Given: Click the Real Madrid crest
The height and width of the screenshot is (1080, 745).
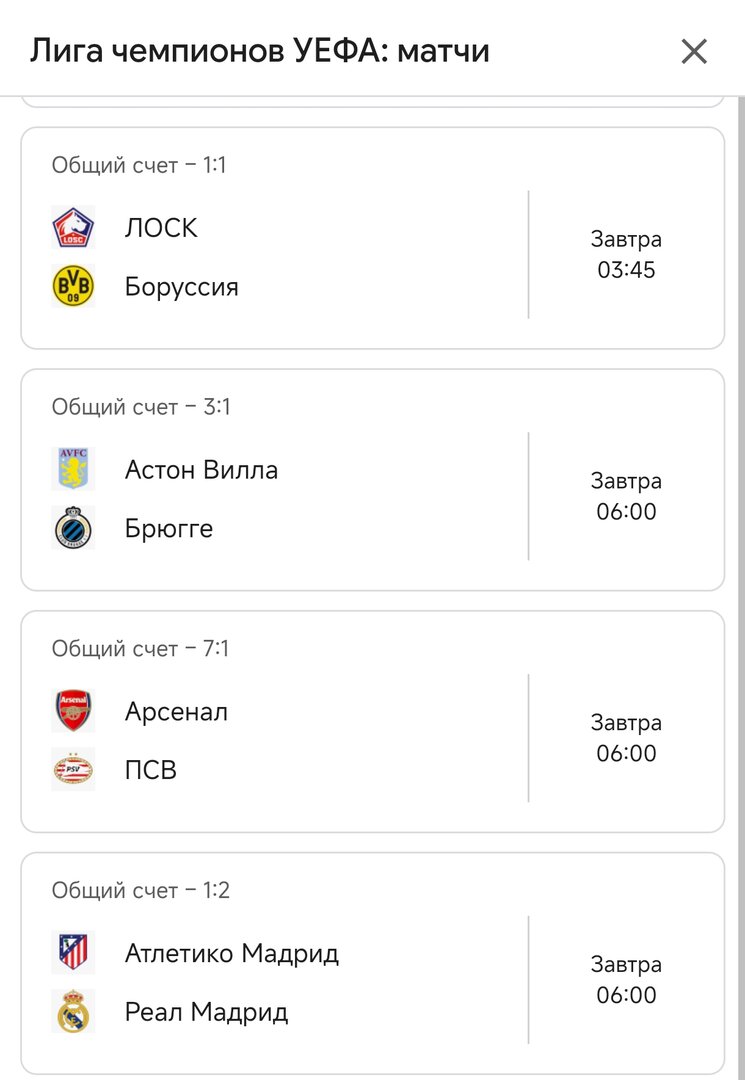Looking at the screenshot, I should coord(73,1012).
